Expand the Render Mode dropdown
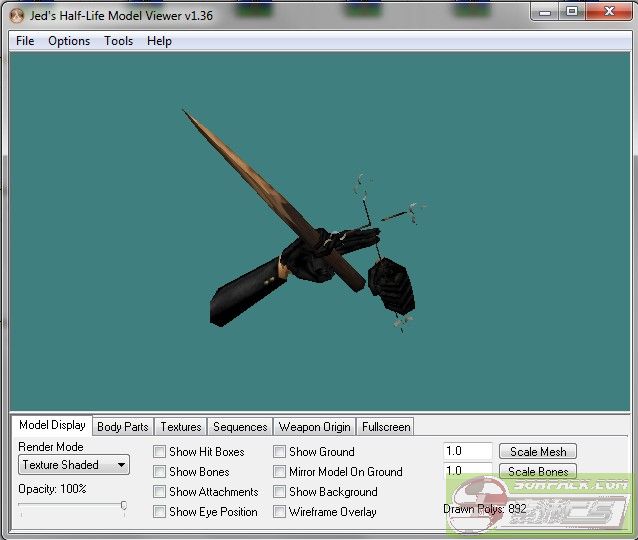The height and width of the screenshot is (540, 638). coord(75,465)
